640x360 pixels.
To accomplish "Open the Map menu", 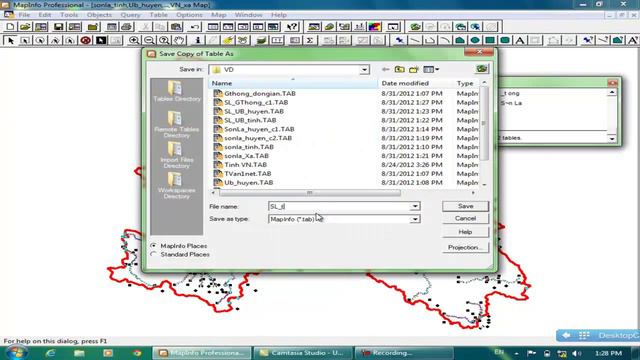I will [x=219, y=15].
